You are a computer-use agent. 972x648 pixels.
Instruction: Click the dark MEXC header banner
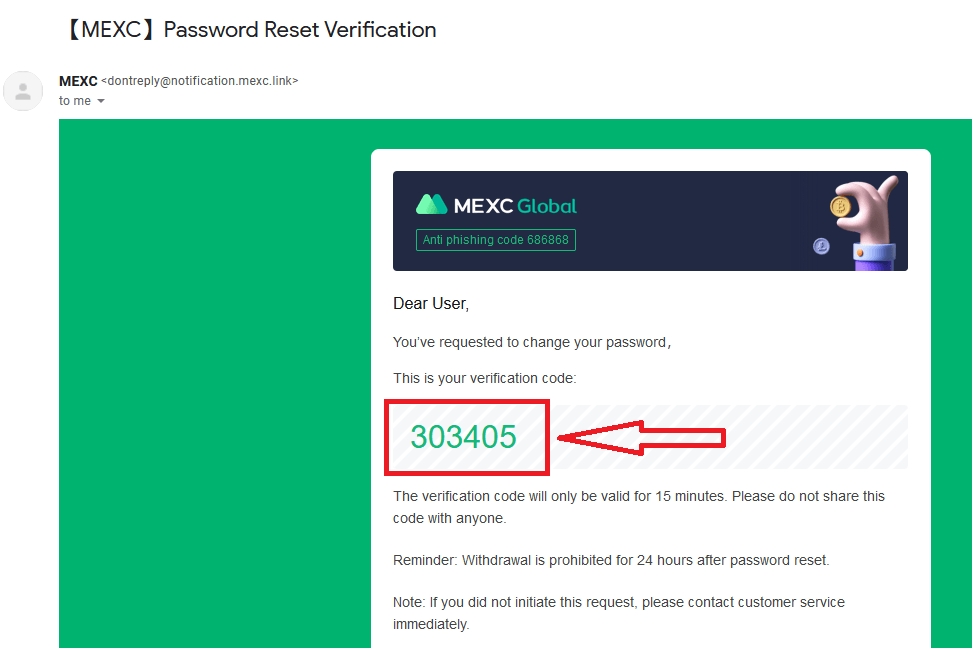click(650, 221)
